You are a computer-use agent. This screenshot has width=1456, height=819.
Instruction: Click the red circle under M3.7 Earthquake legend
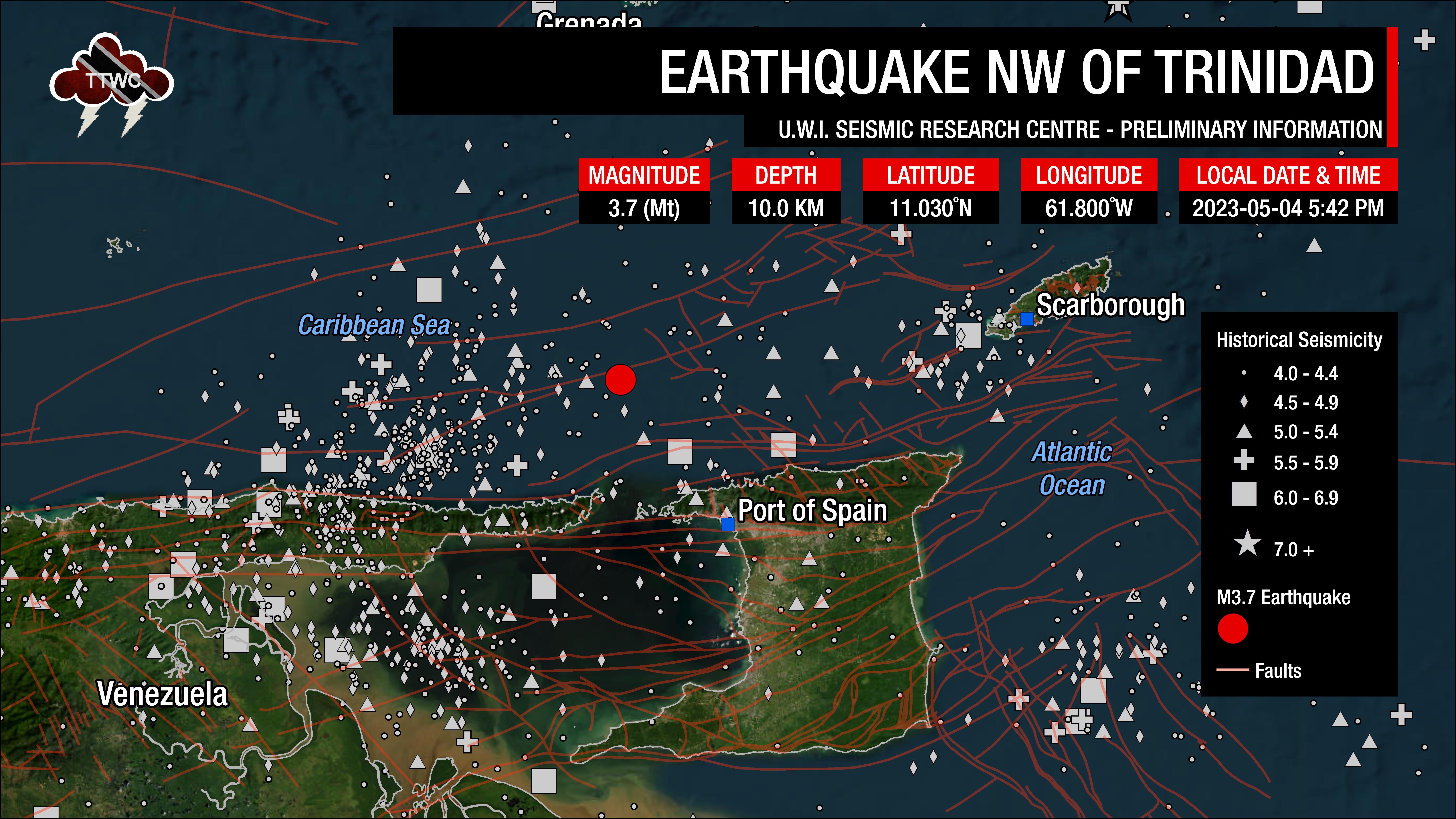1233,628
